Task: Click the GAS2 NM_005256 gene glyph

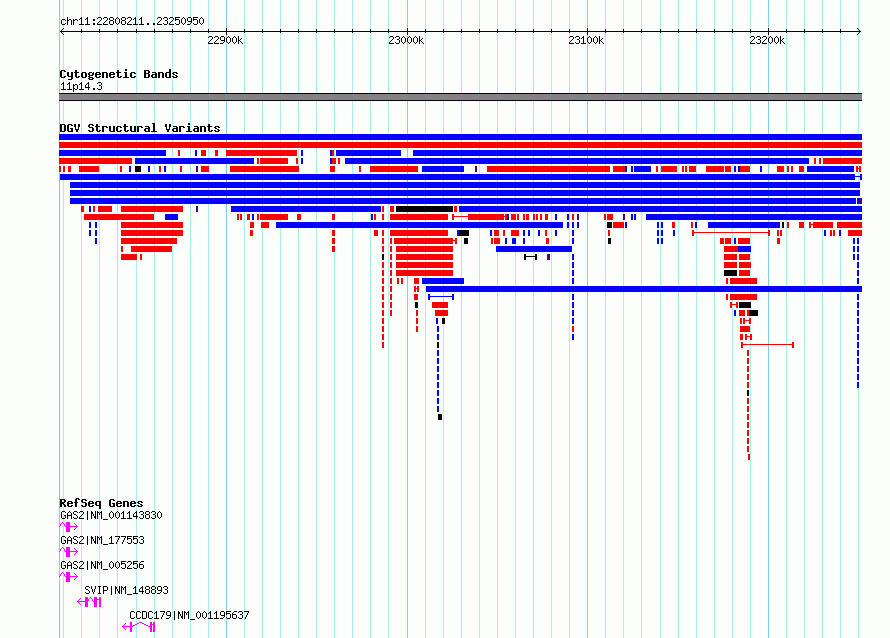Action: tap(69, 577)
